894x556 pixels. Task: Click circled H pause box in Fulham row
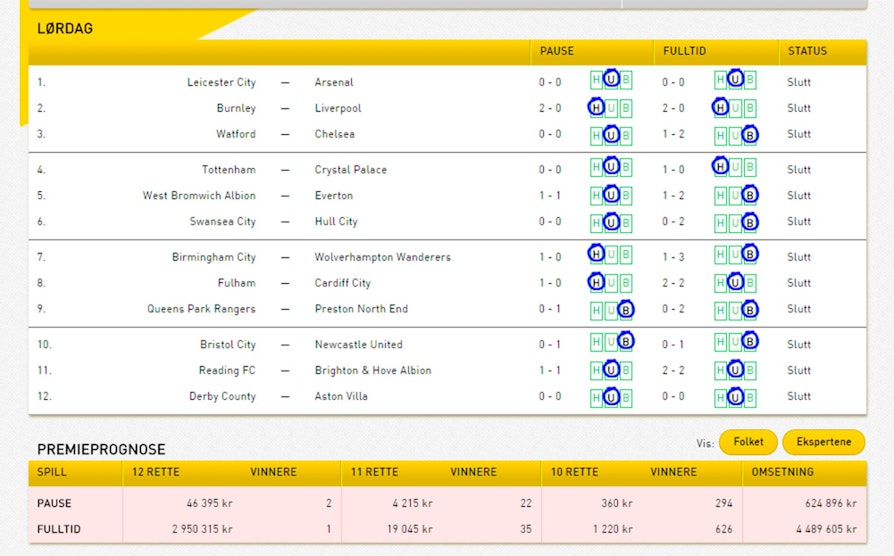[x=596, y=282]
